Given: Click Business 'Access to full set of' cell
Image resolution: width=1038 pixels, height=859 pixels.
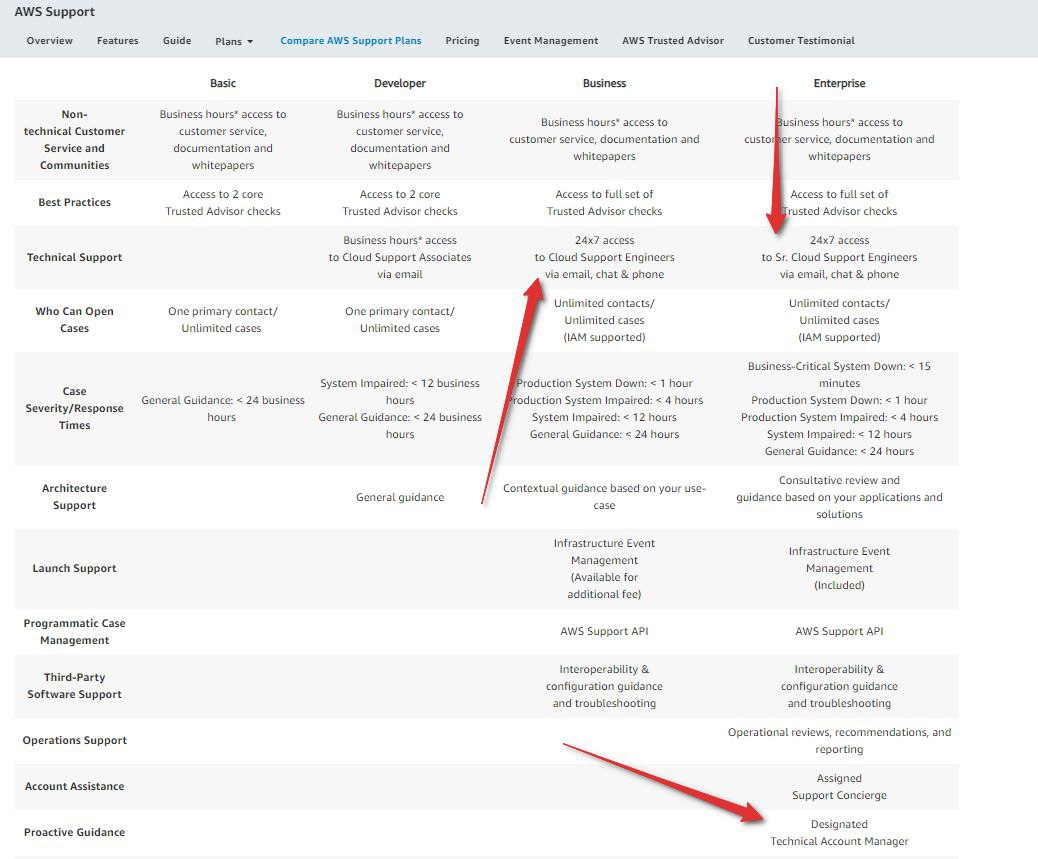Looking at the screenshot, I should coord(604,203).
